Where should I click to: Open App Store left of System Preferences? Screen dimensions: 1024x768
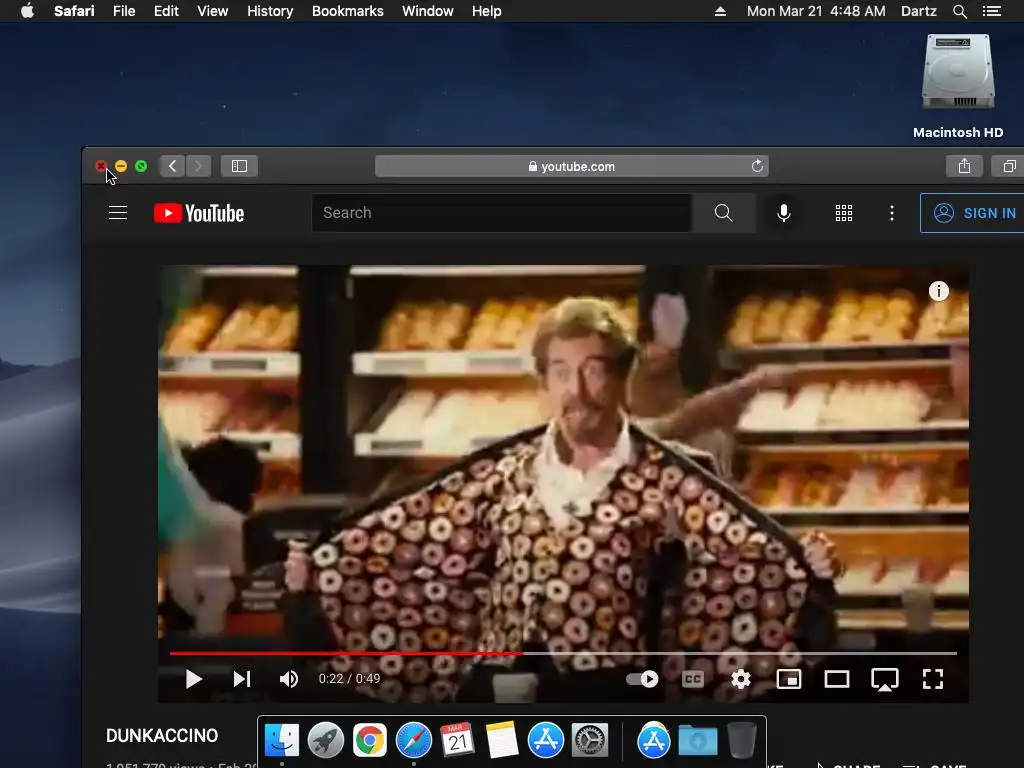tap(545, 740)
